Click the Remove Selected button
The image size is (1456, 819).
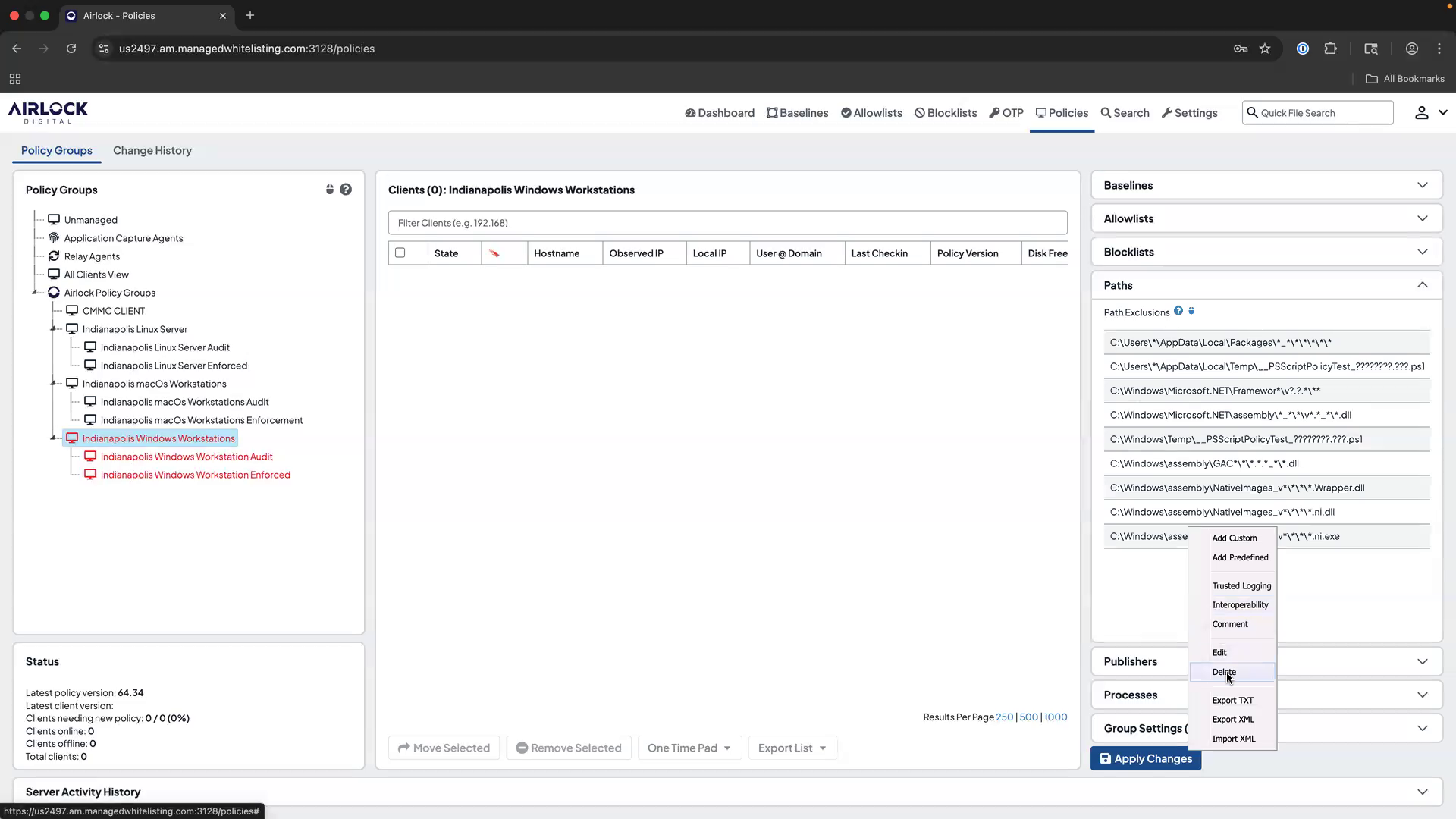point(568,747)
